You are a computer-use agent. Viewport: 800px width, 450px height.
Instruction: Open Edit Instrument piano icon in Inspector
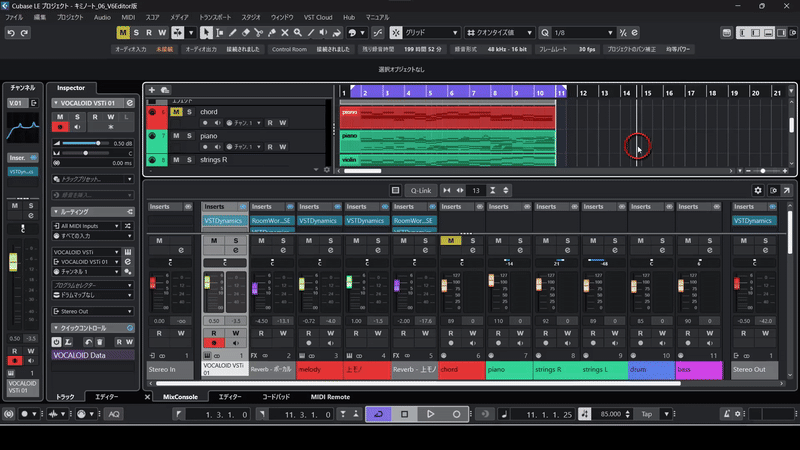128,252
